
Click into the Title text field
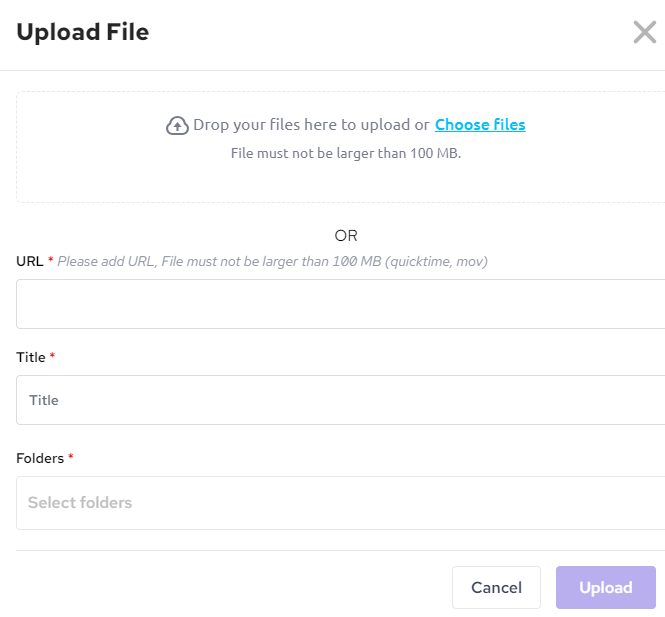[x=340, y=400]
